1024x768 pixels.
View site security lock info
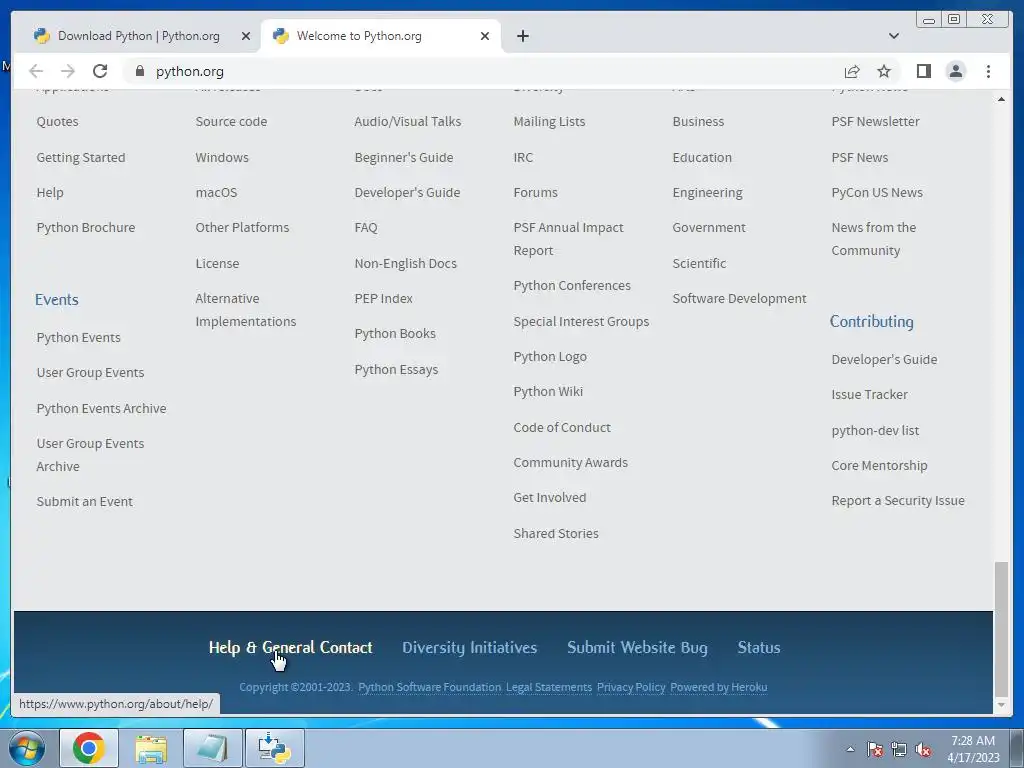(139, 71)
